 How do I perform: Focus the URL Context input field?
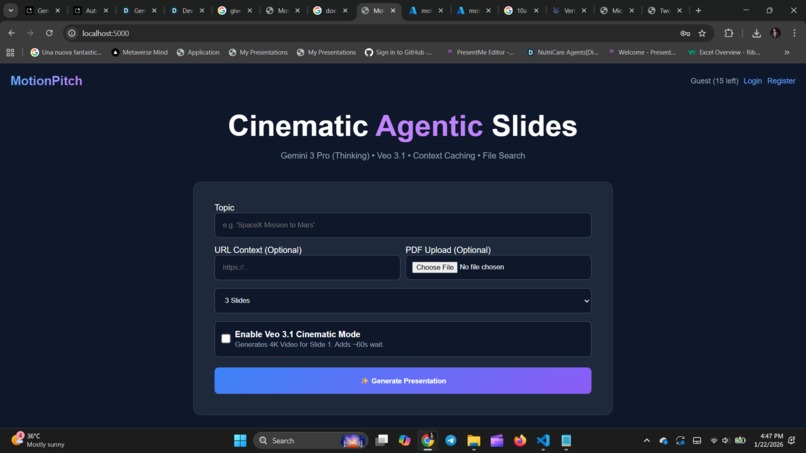307,267
